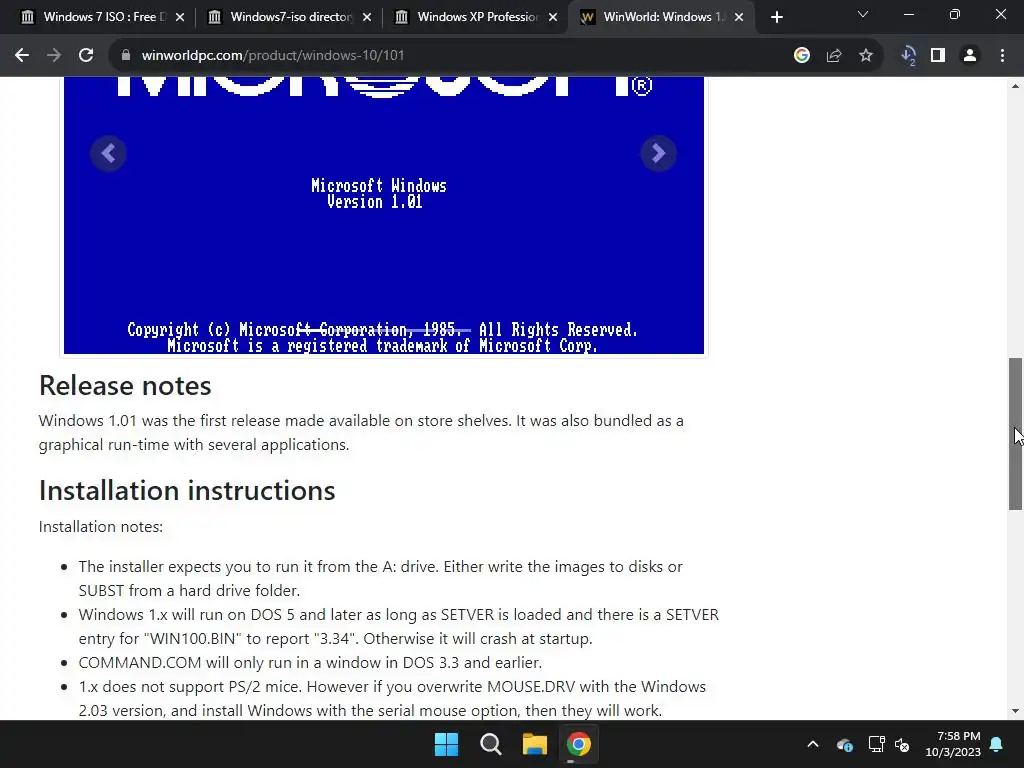This screenshot has width=1024, height=768.
Task: Click the scrollbar down arrow
Action: coord(1016,711)
